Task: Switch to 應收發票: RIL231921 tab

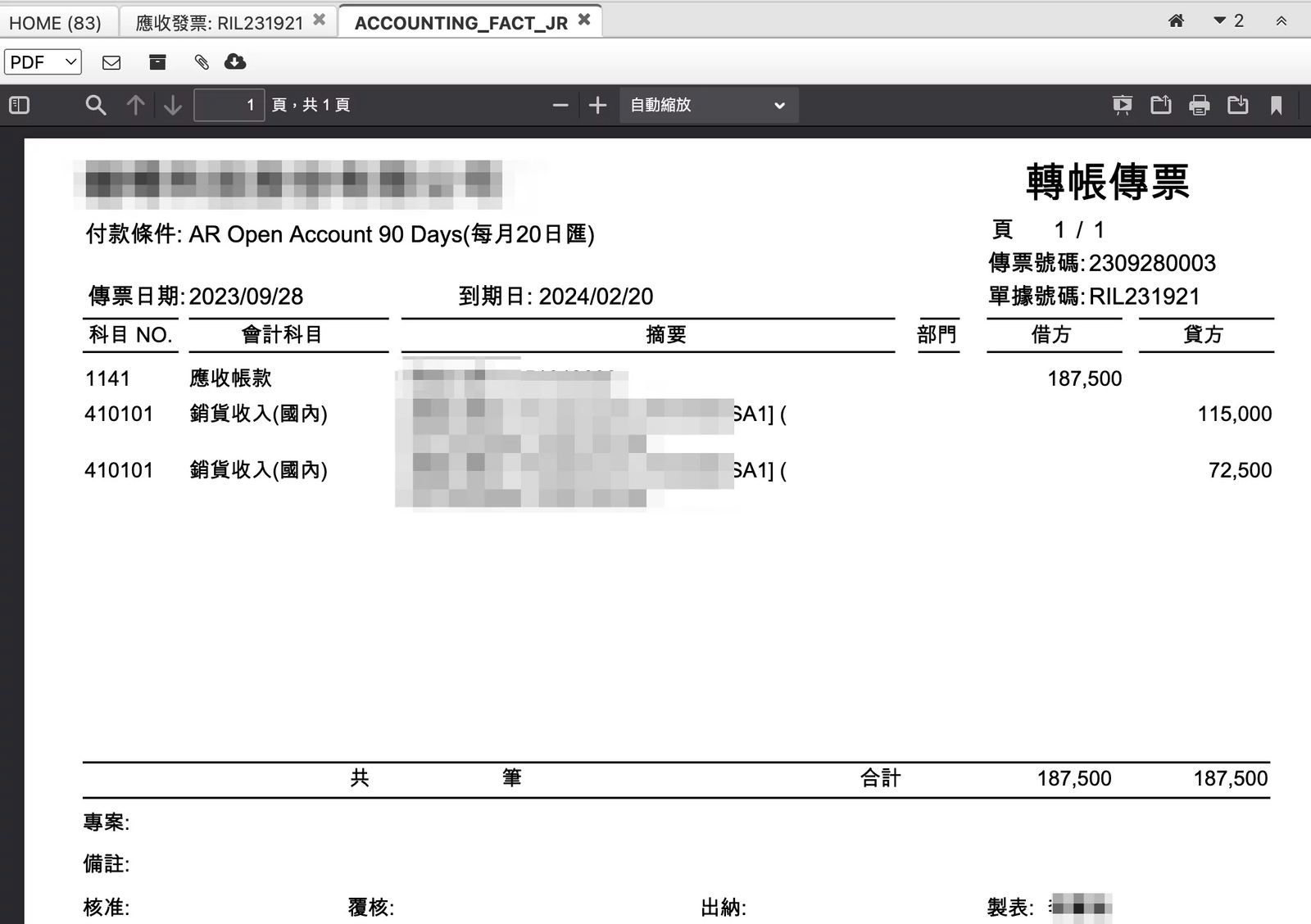Action: [219, 23]
